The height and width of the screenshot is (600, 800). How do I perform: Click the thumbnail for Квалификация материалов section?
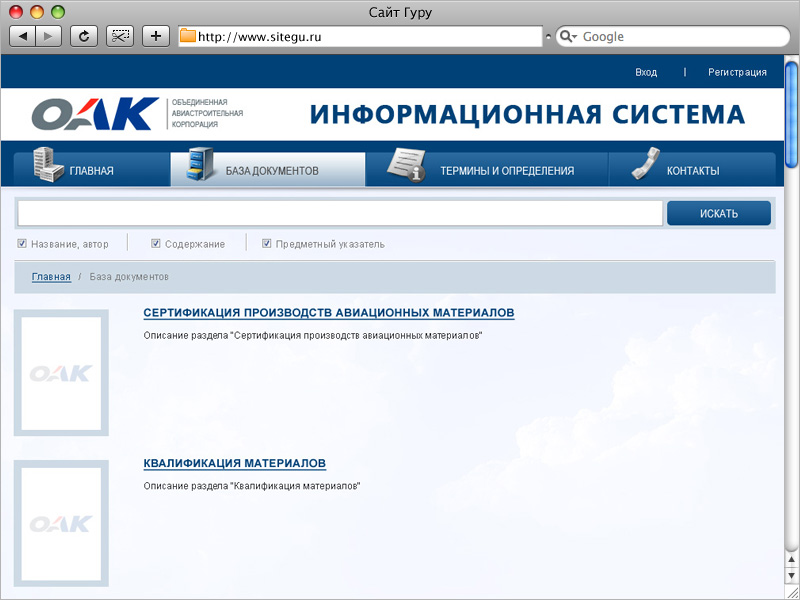(x=61, y=523)
